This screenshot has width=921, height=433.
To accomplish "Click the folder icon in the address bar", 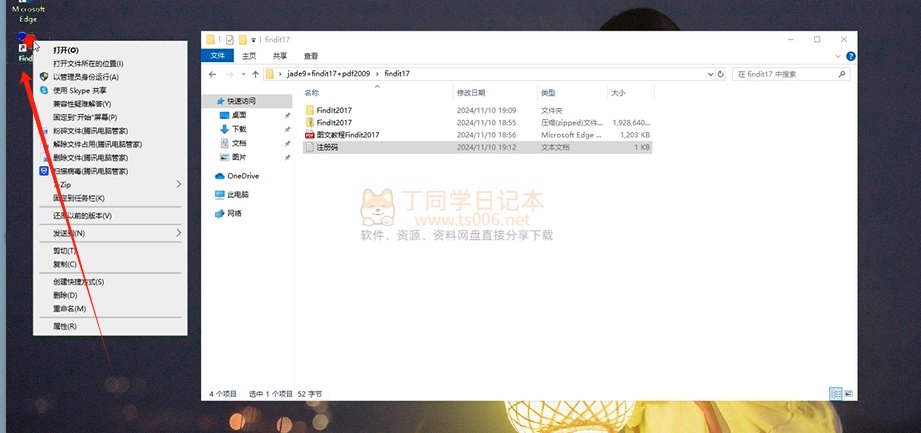I will click(x=270, y=74).
